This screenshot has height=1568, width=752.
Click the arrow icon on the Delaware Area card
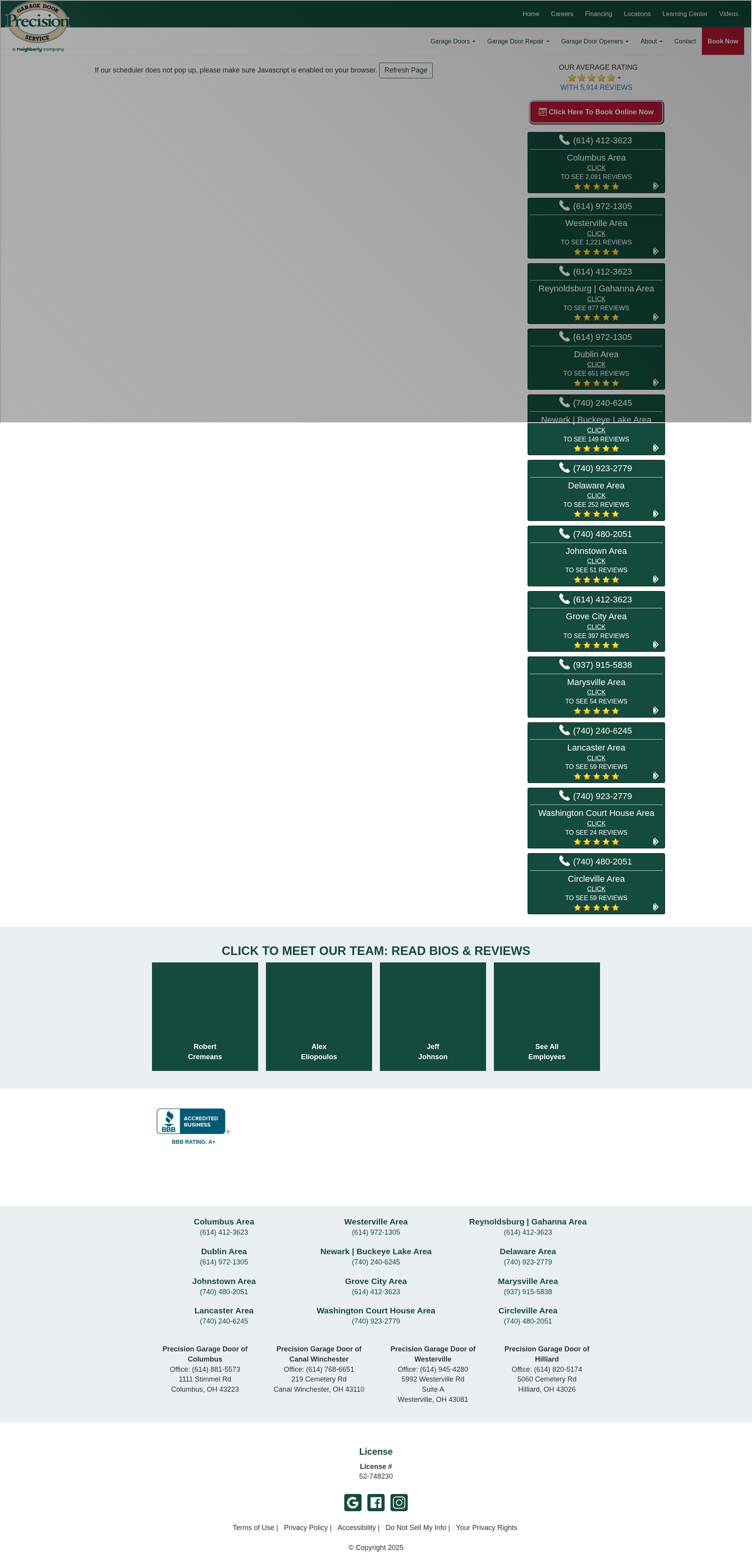point(656,514)
